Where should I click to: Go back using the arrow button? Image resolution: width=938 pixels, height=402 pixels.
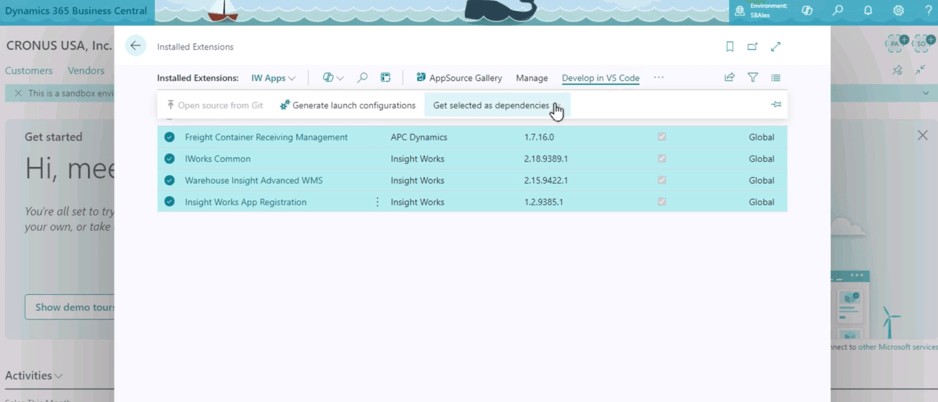[136, 46]
